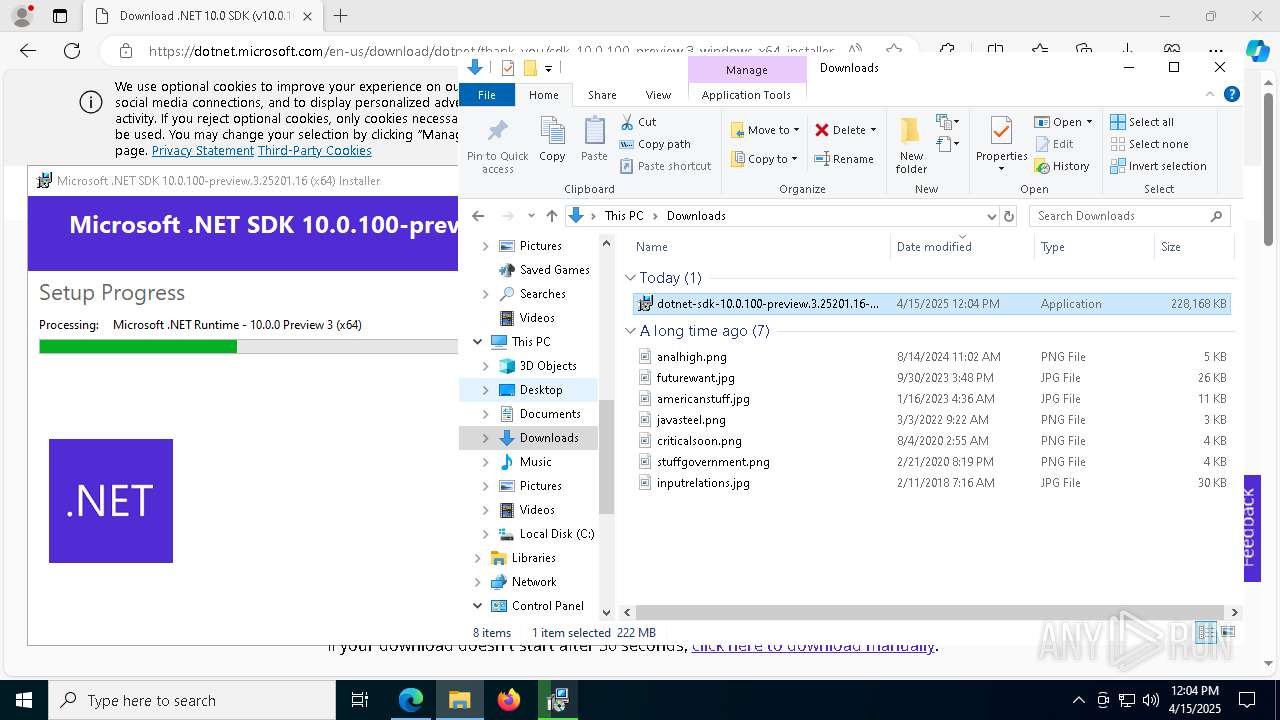Click the search magnifier in Search Downloads
The height and width of the screenshot is (720, 1280).
point(1216,216)
